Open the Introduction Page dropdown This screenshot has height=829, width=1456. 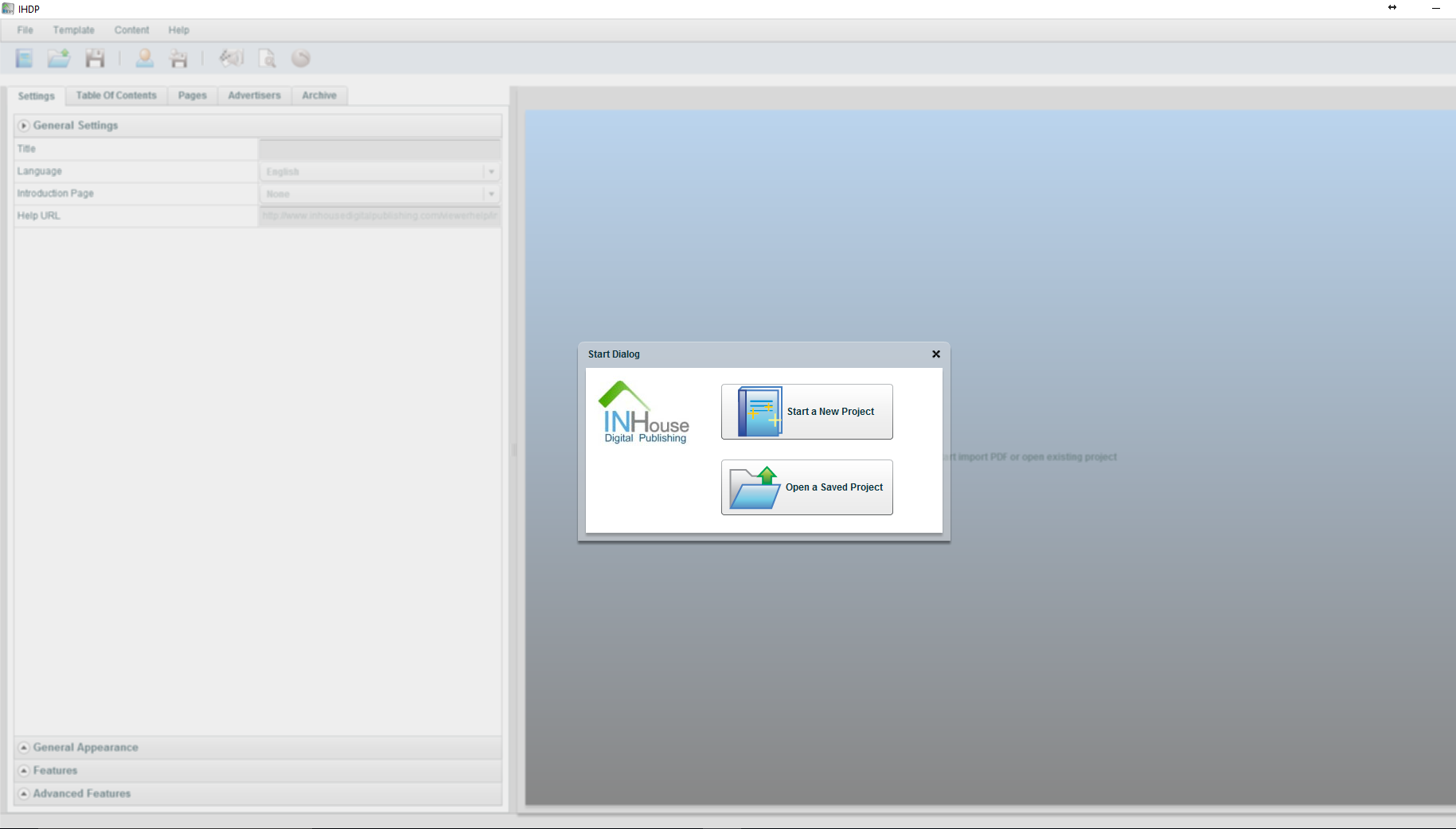click(380, 194)
